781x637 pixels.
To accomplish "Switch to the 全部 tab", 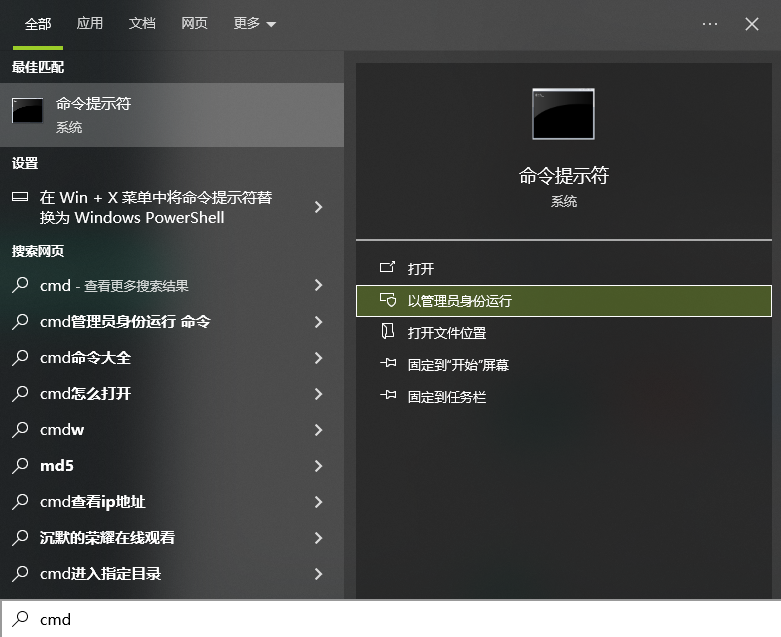I will [x=38, y=24].
